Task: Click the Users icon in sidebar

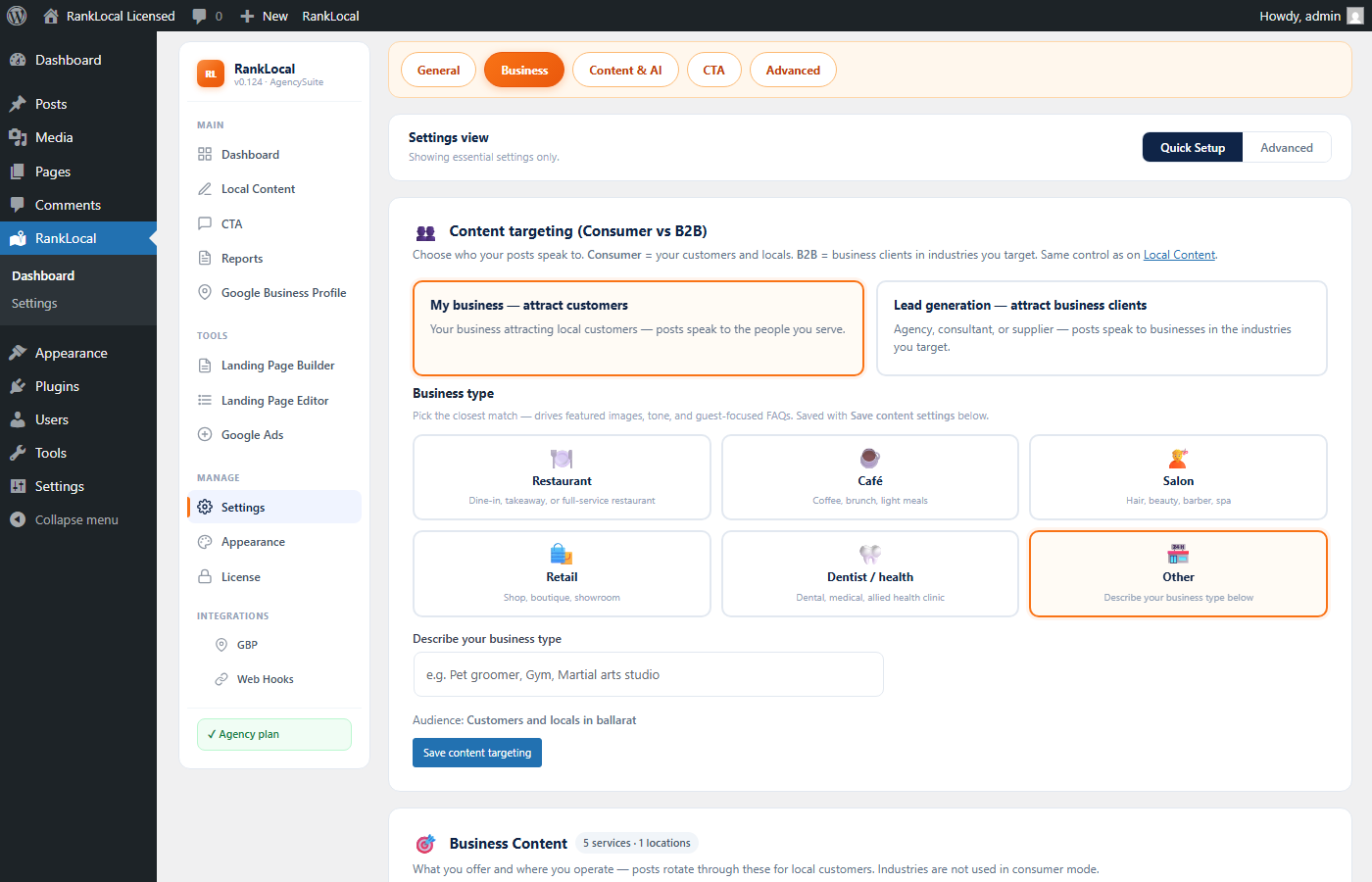Action: tap(18, 419)
